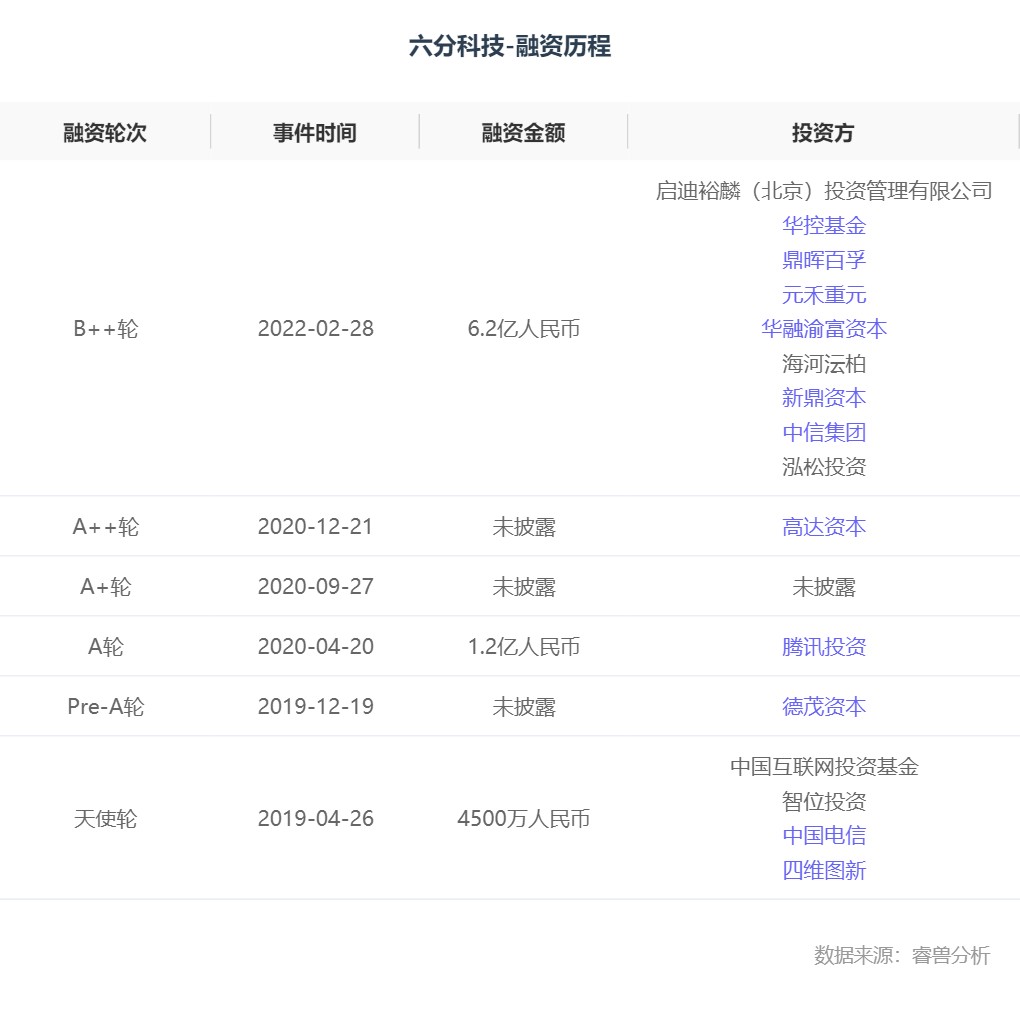Click the date 2020-09-27
Image resolution: width=1020 pixels, height=1009 pixels.
315,587
